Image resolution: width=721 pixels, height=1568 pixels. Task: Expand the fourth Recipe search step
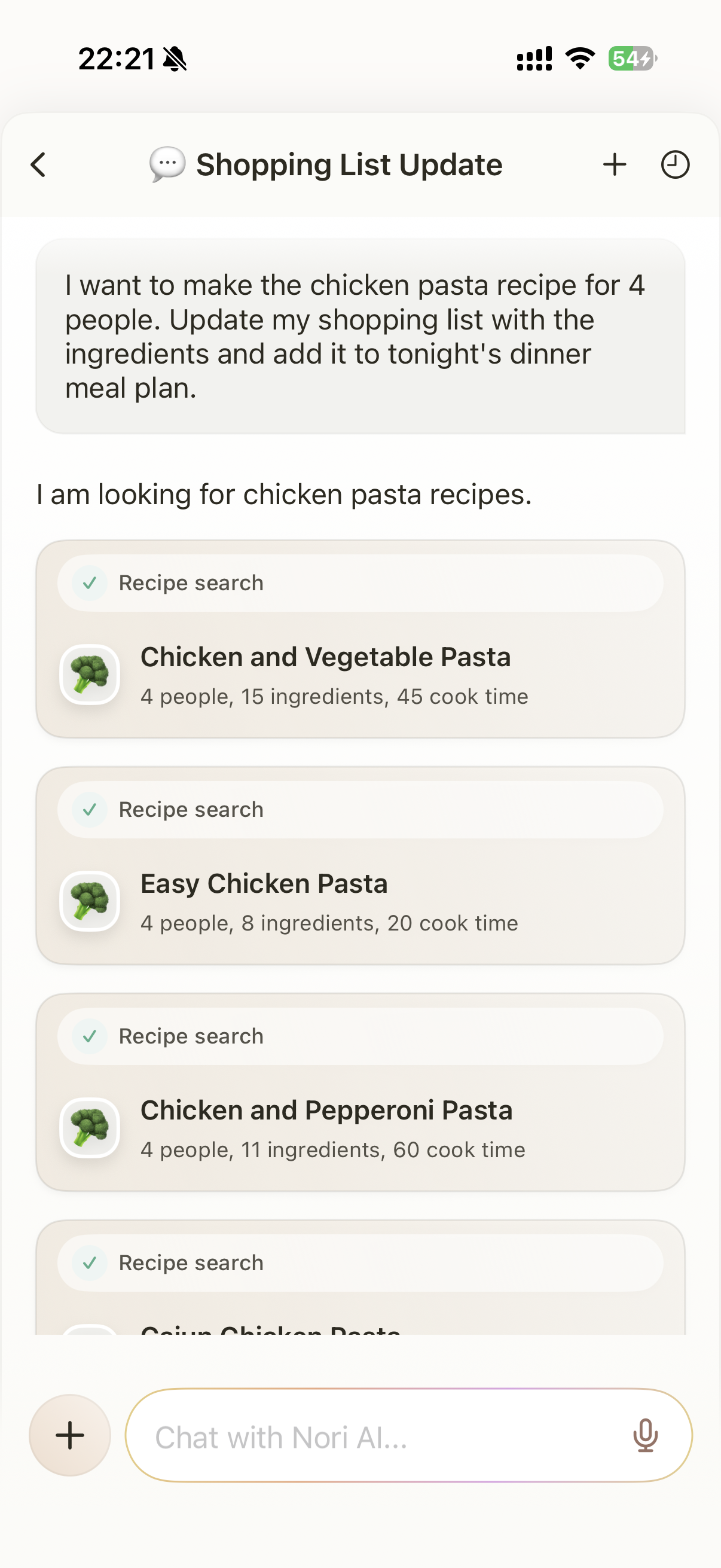[360, 1263]
